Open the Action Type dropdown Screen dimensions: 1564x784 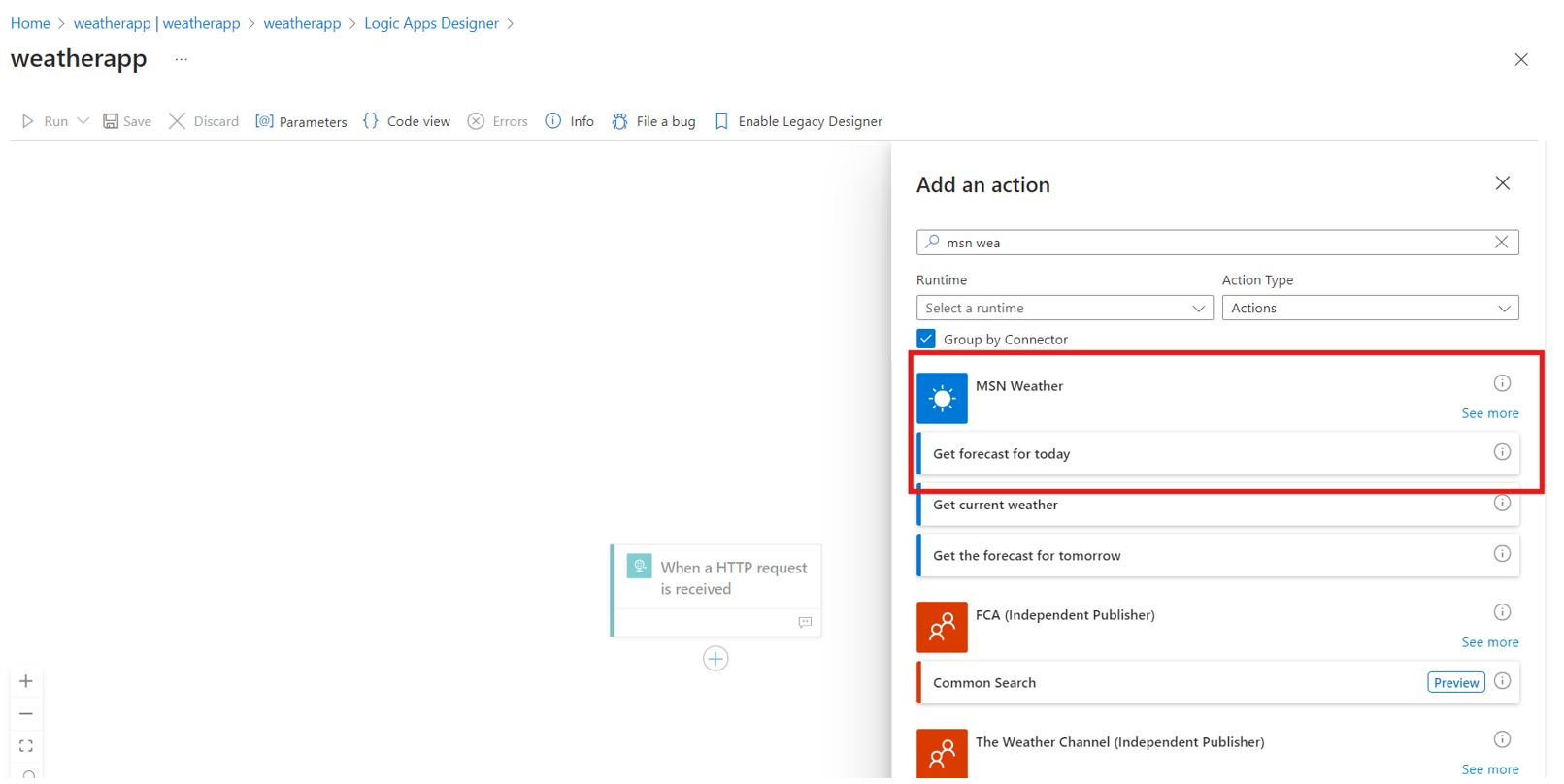pos(1371,309)
